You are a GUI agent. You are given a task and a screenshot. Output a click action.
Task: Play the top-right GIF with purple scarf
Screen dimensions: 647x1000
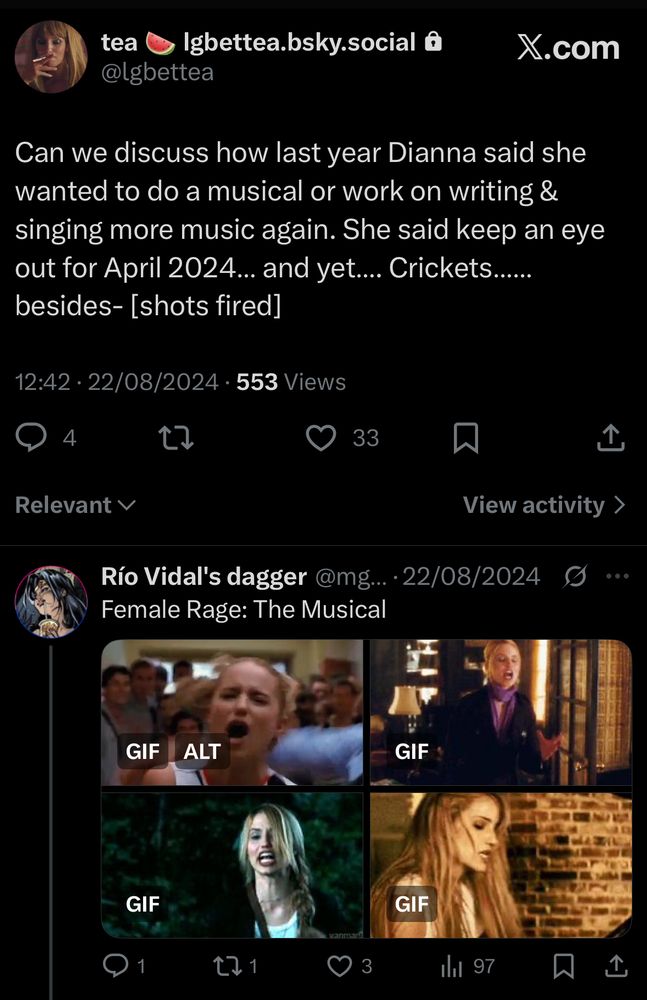pyautogui.click(x=501, y=712)
